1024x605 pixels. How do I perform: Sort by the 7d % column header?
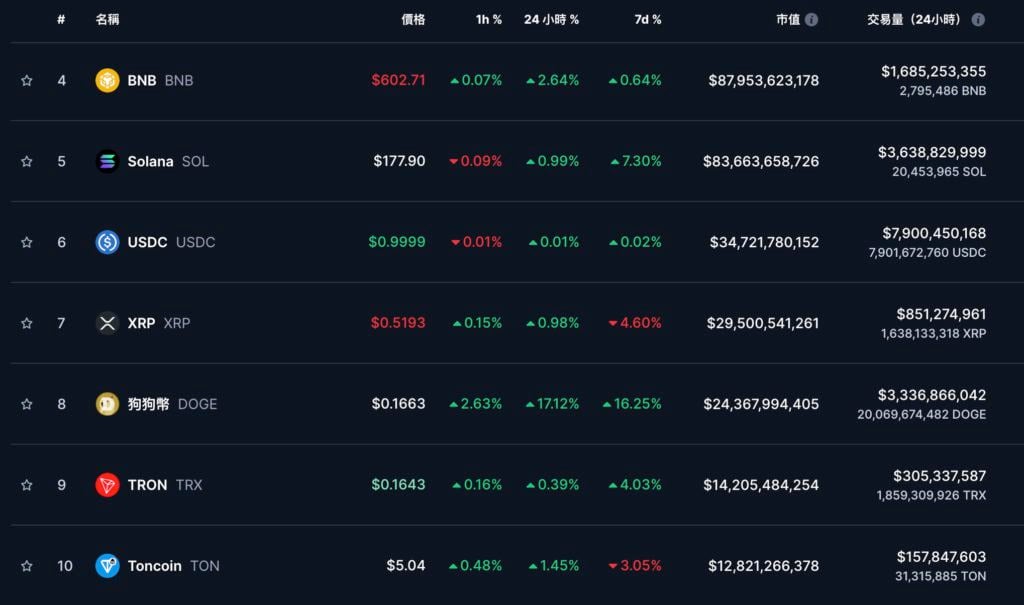pyautogui.click(x=647, y=20)
